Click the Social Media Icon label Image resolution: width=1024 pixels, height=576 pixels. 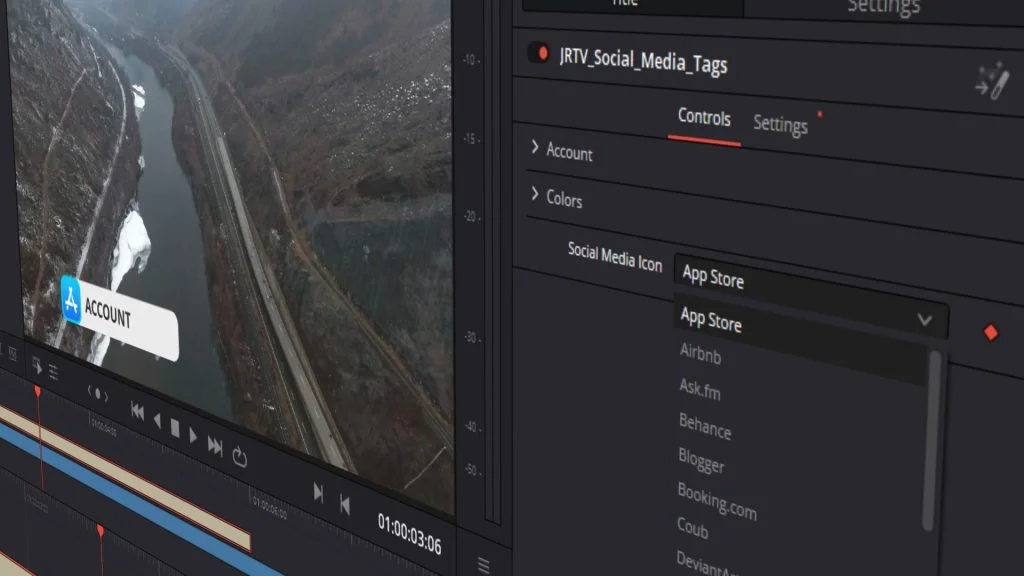point(615,256)
